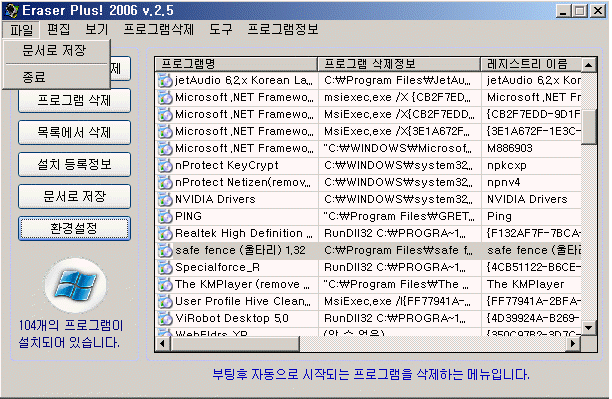Sort by 프로그램명 column header

pyautogui.click(x=236, y=64)
